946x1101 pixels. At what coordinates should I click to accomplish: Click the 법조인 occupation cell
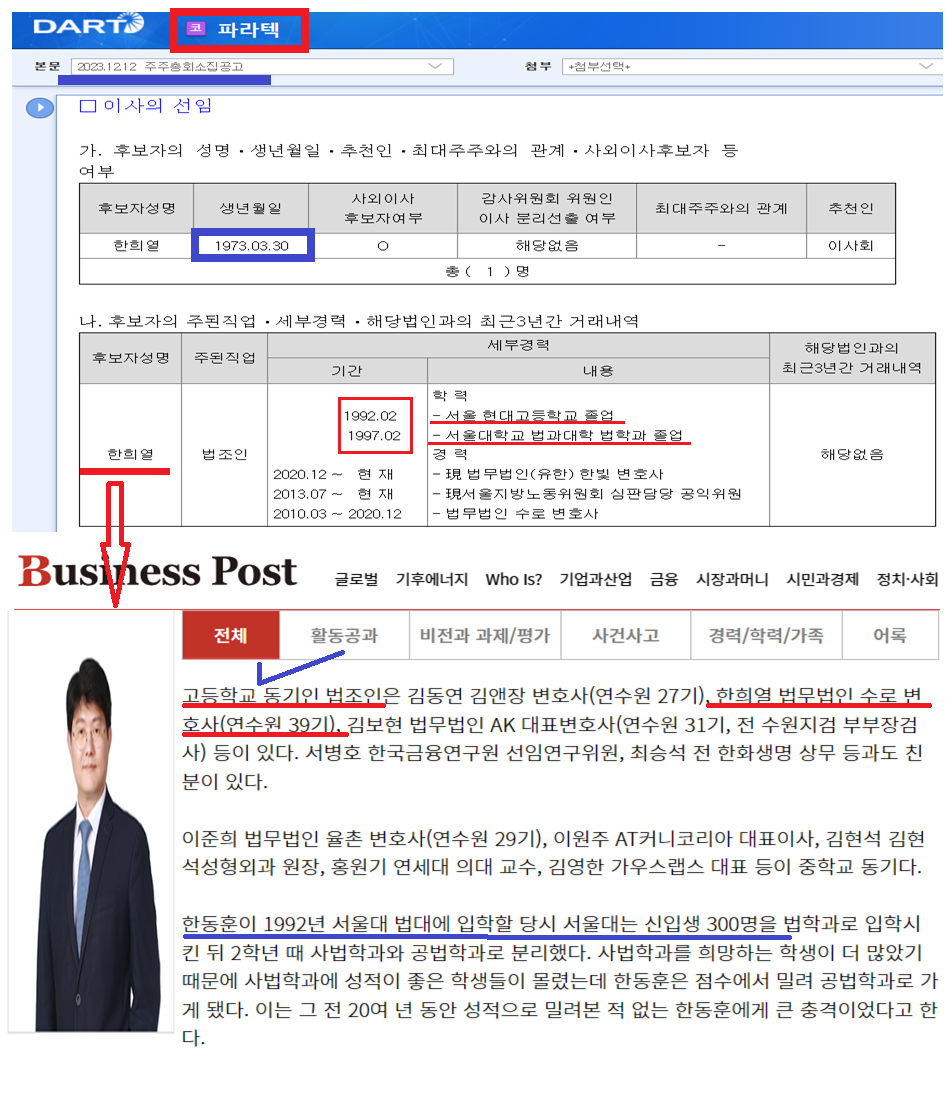point(225,454)
